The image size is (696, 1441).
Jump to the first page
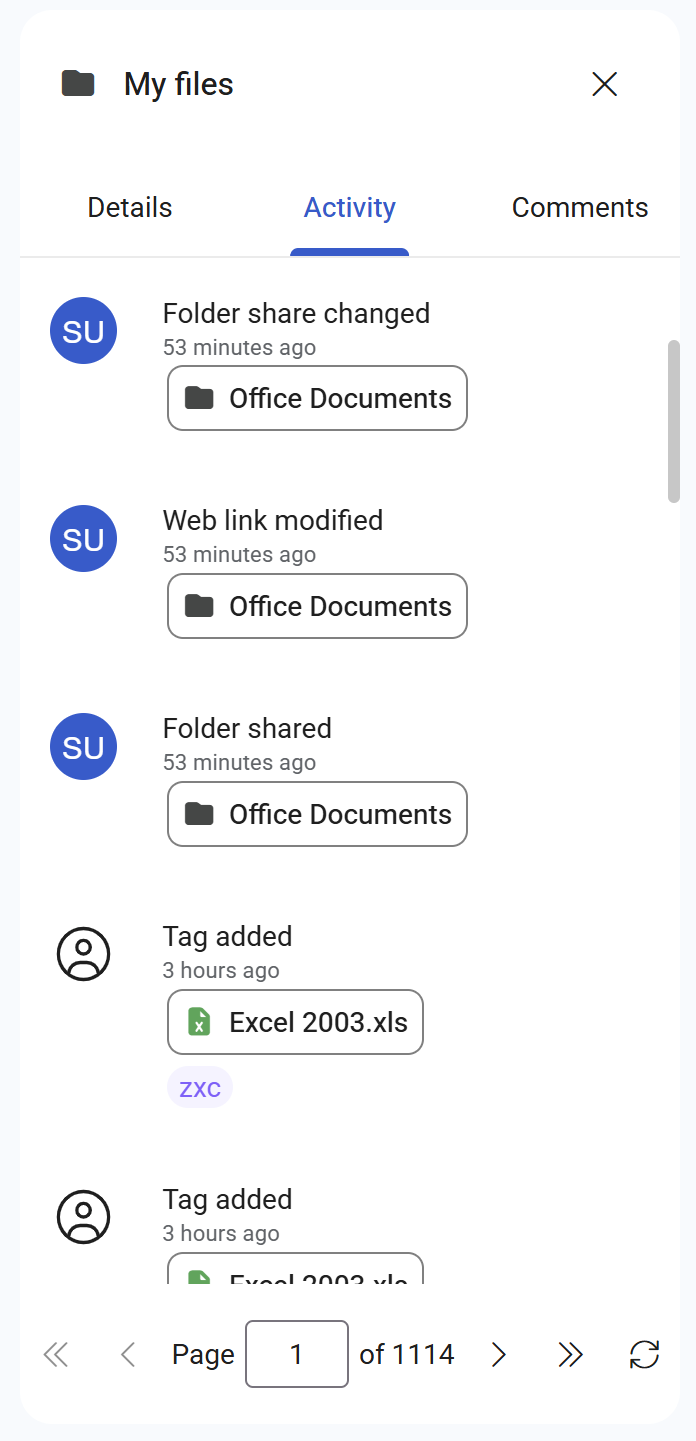coord(56,1354)
